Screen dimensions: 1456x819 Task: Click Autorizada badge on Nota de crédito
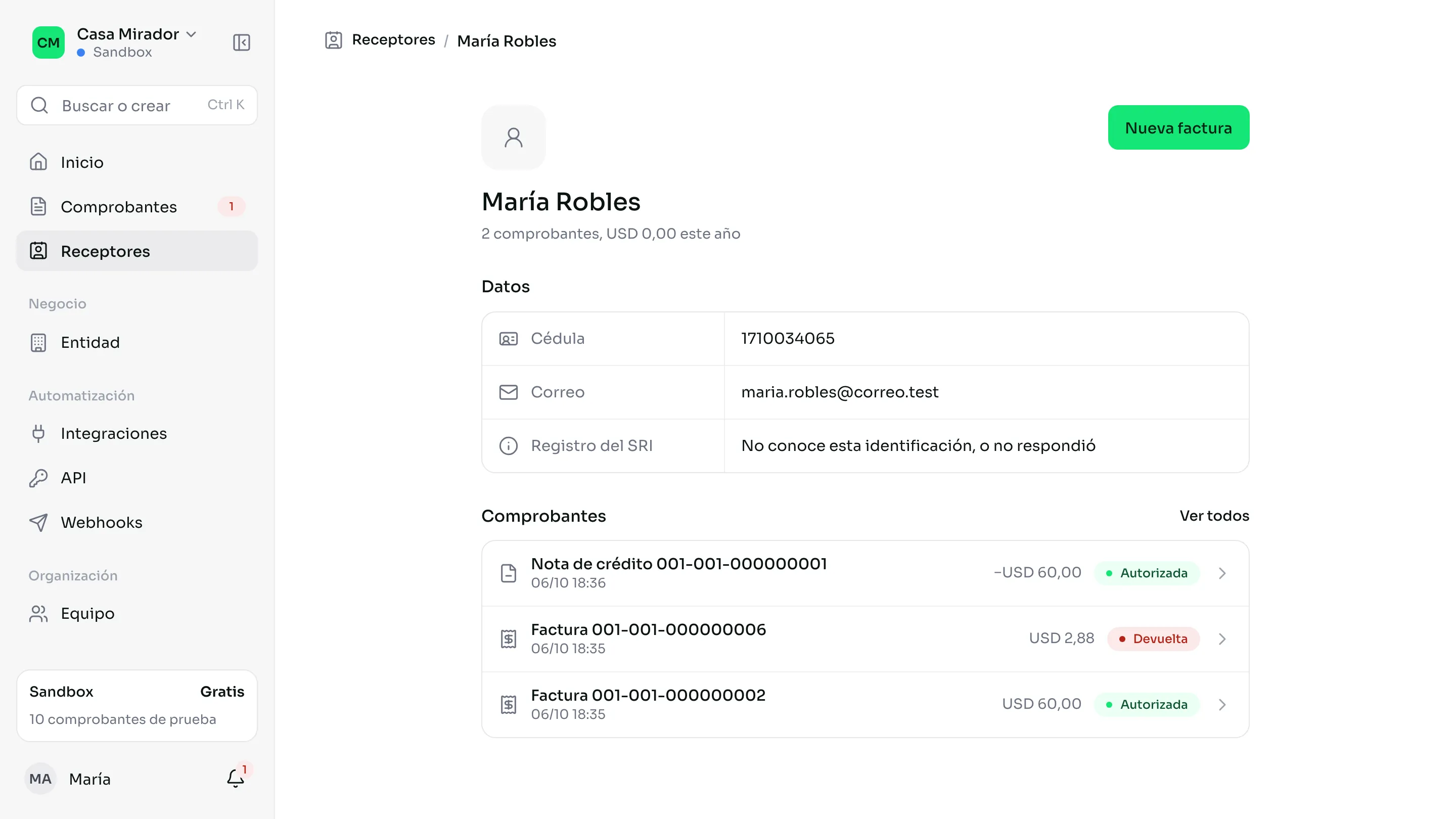[1147, 573]
